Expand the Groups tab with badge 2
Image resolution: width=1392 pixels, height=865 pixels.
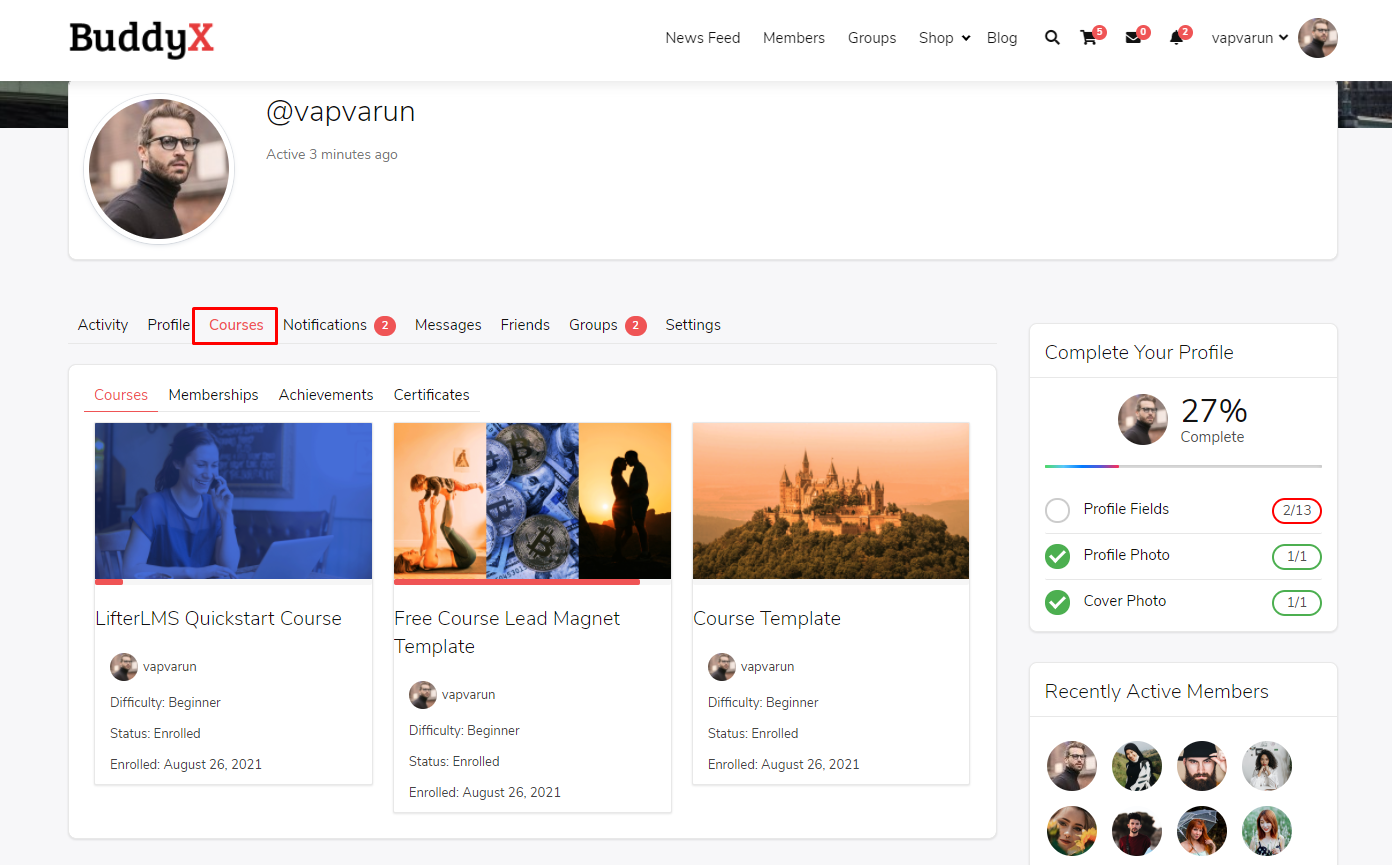(x=606, y=325)
